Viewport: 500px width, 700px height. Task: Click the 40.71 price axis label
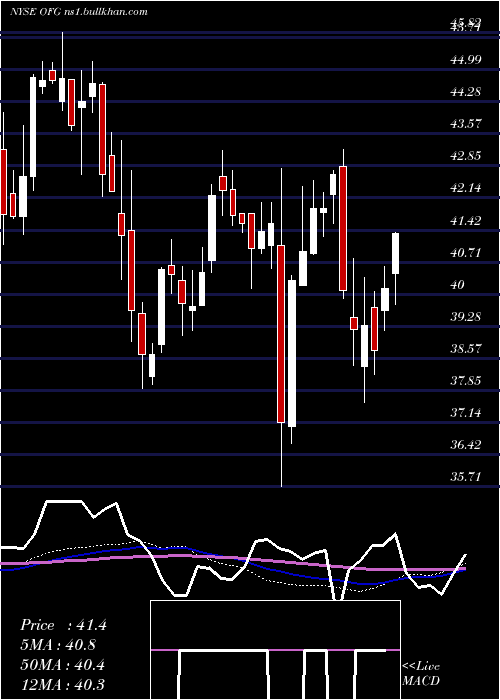click(x=466, y=252)
